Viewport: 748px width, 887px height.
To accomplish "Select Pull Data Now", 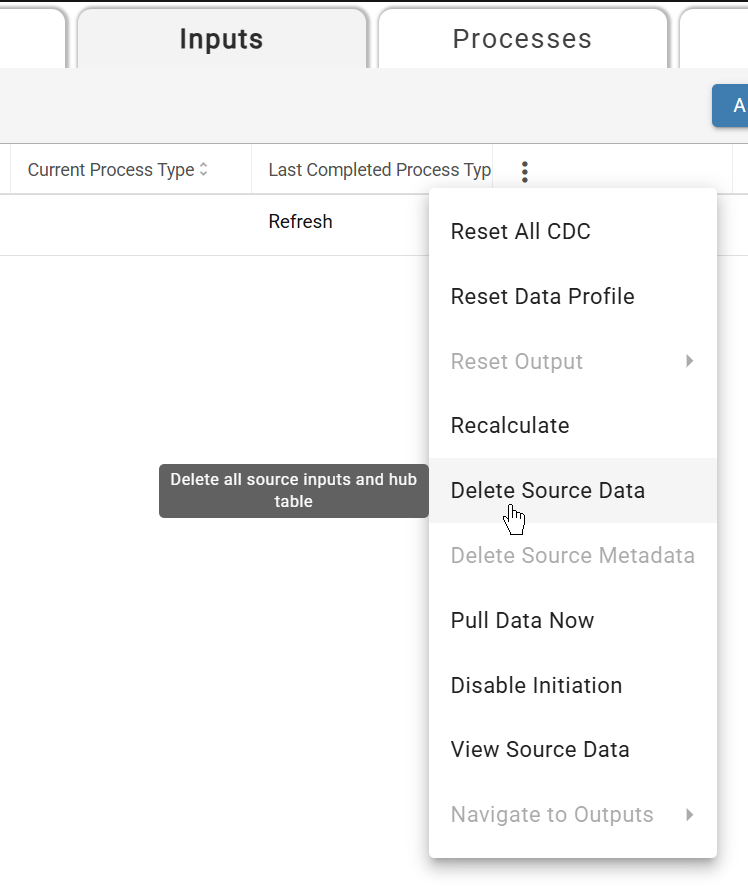I will 522,620.
